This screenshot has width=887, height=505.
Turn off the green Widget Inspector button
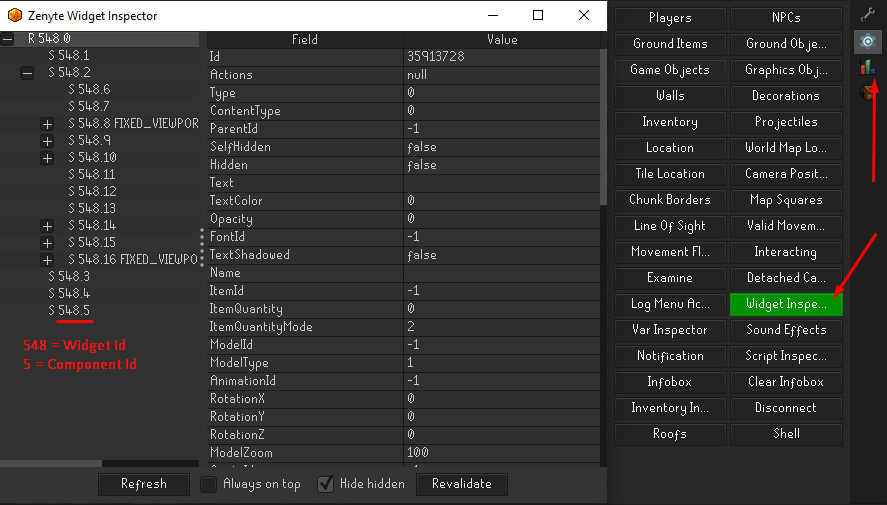tap(786, 304)
